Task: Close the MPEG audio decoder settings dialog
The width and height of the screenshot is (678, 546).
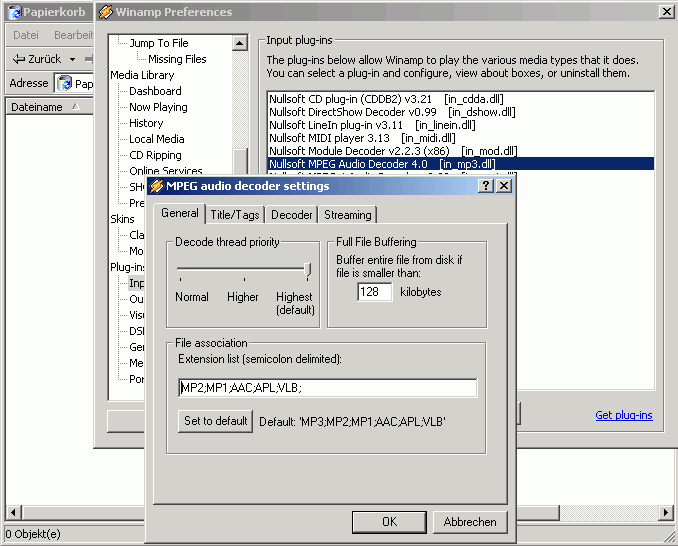Action: coord(504,186)
